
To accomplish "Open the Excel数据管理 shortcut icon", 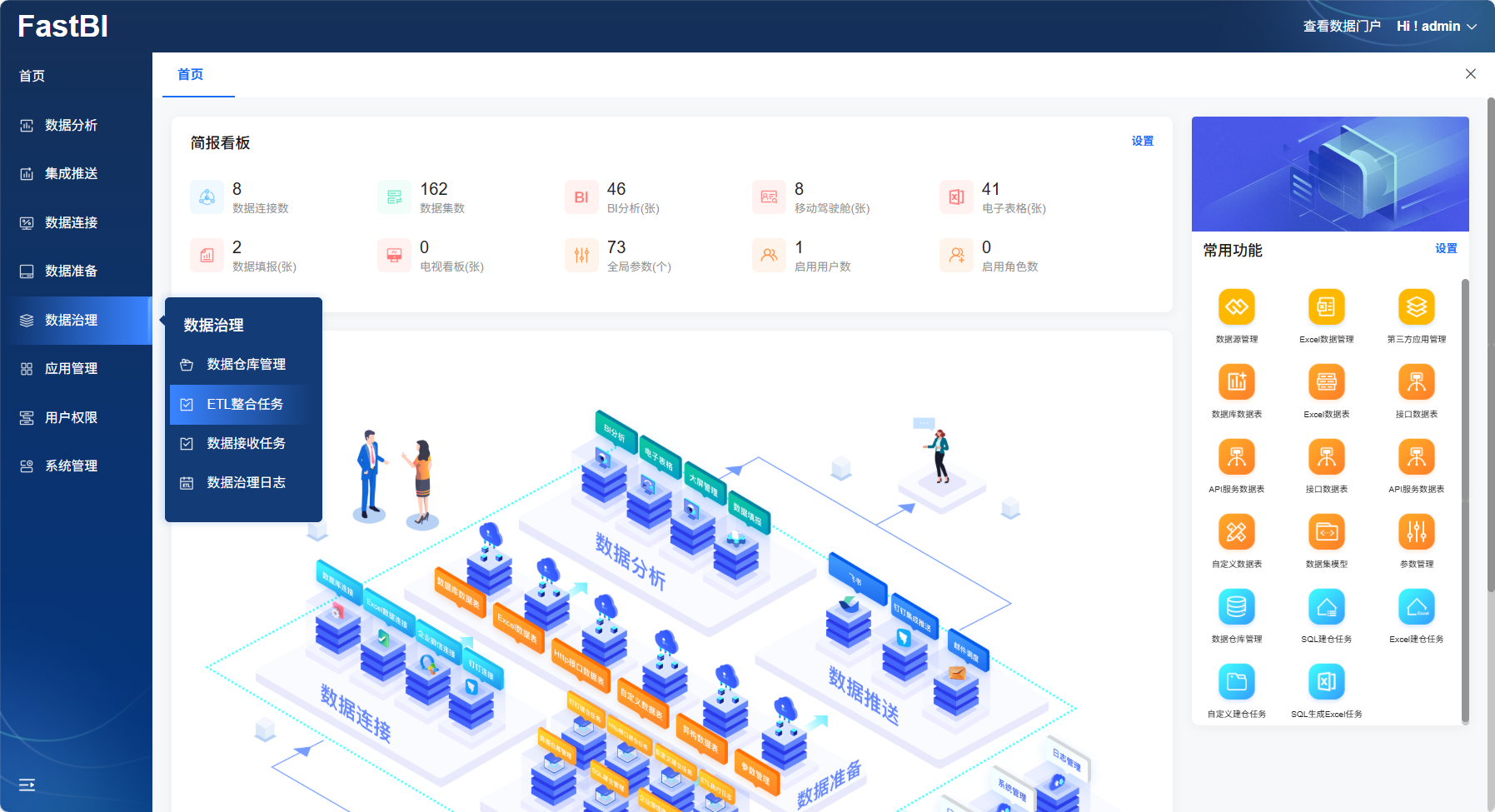I will click(1326, 307).
